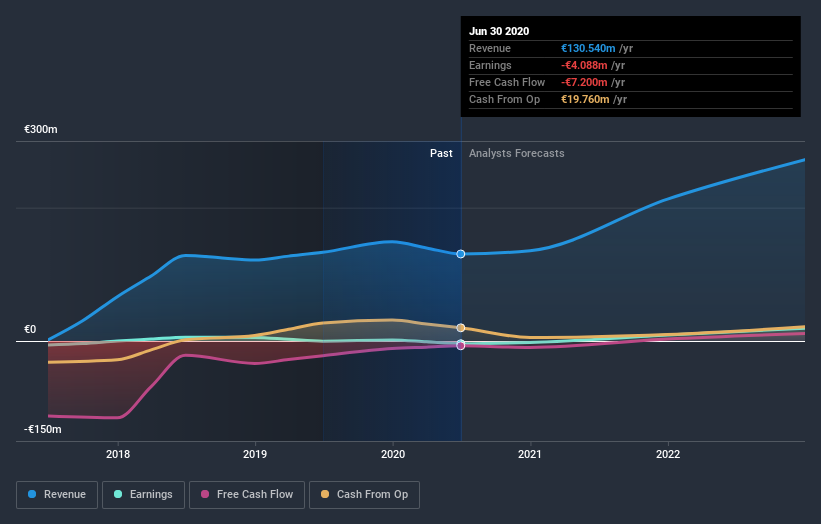Toggle the Cash From Op legend button
The width and height of the screenshot is (821, 524).
(364, 495)
